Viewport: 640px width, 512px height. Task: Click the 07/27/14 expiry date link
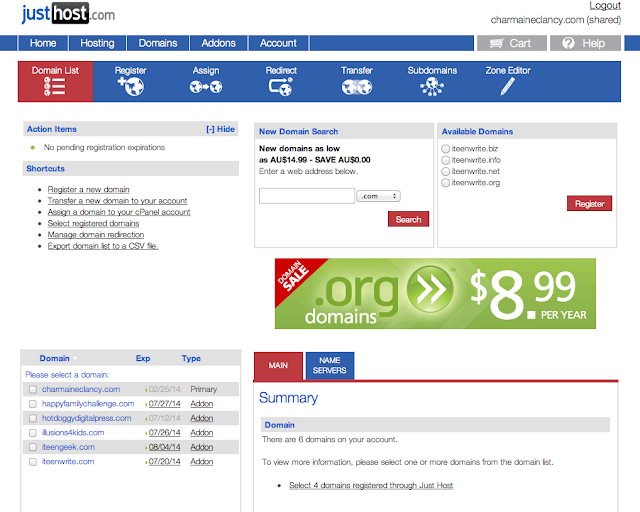[164, 404]
